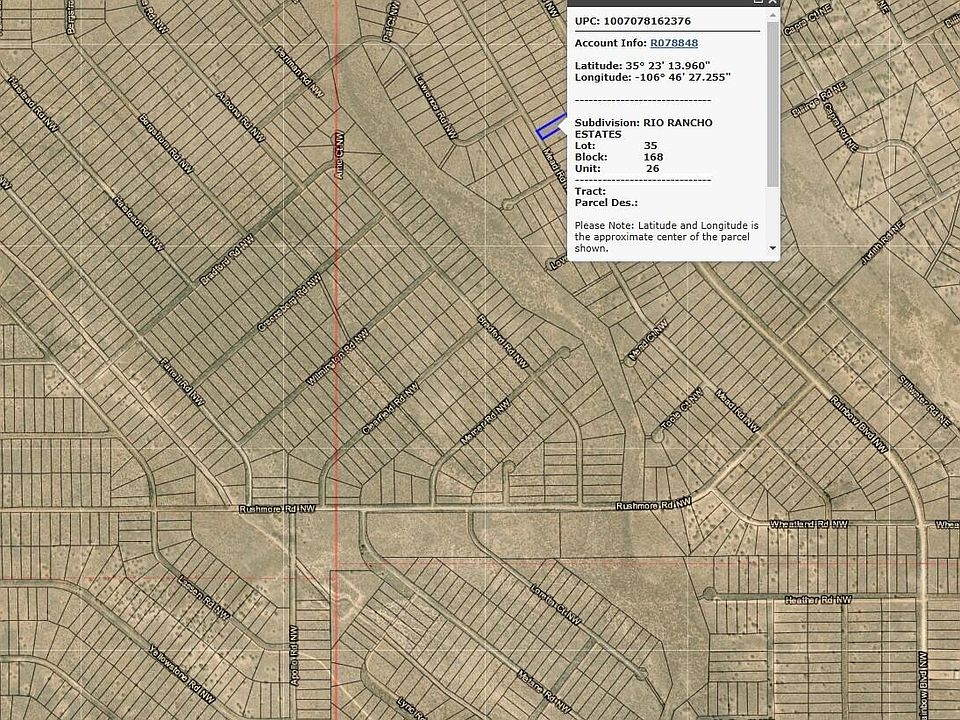Click the Mercer Rd NW road label
This screenshot has height=720, width=960.
(485, 423)
